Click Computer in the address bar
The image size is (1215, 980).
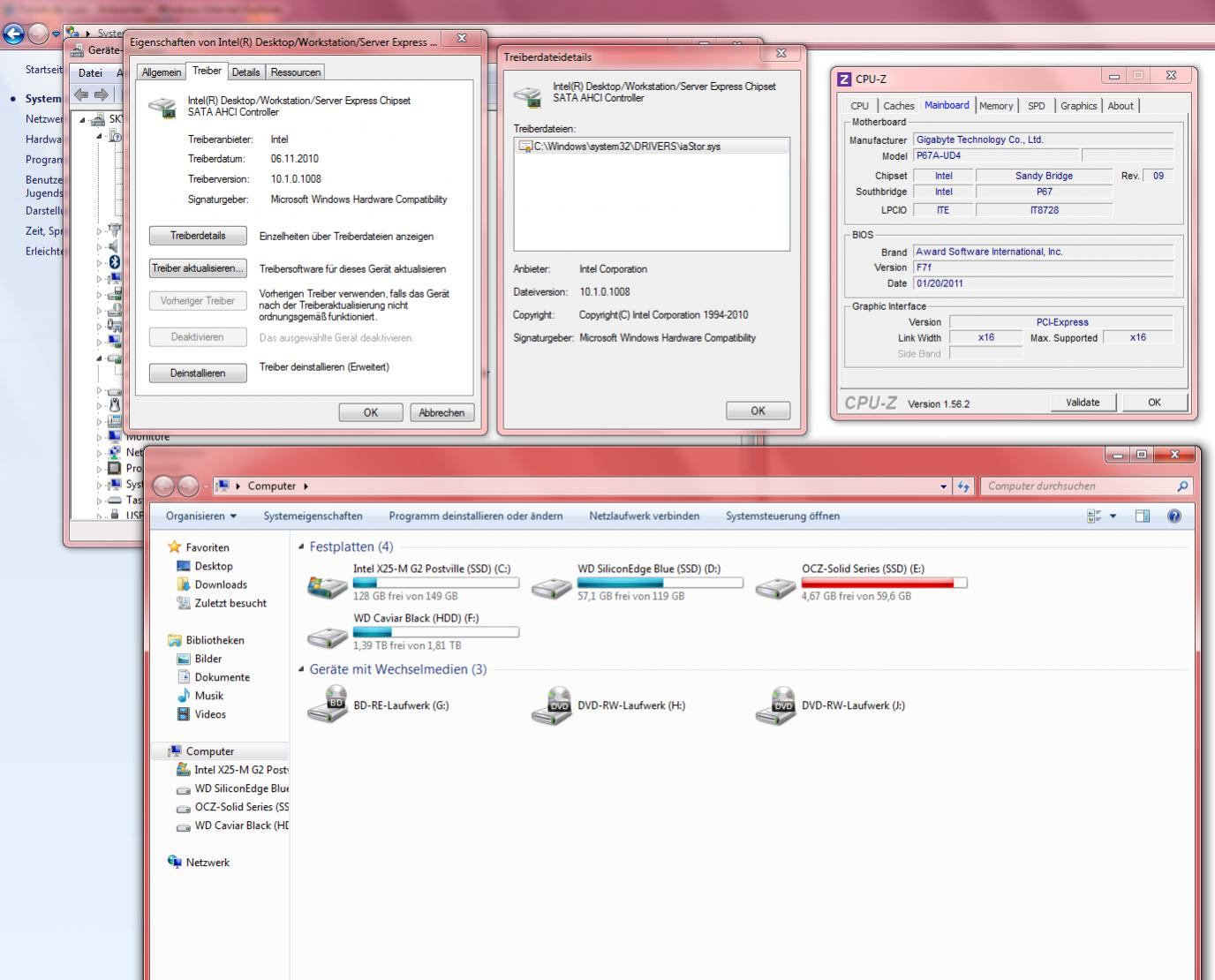[271, 486]
